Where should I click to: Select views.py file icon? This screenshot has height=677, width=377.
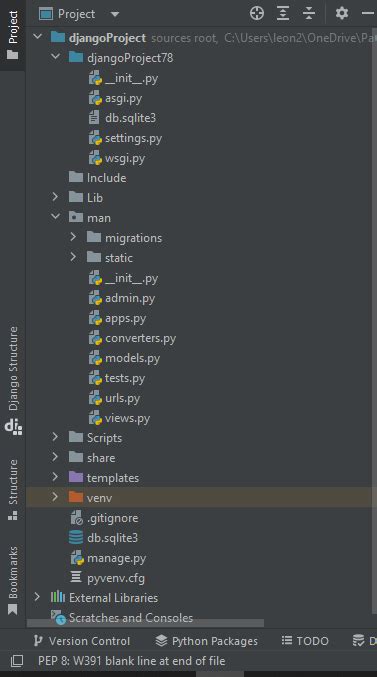tap(95, 418)
